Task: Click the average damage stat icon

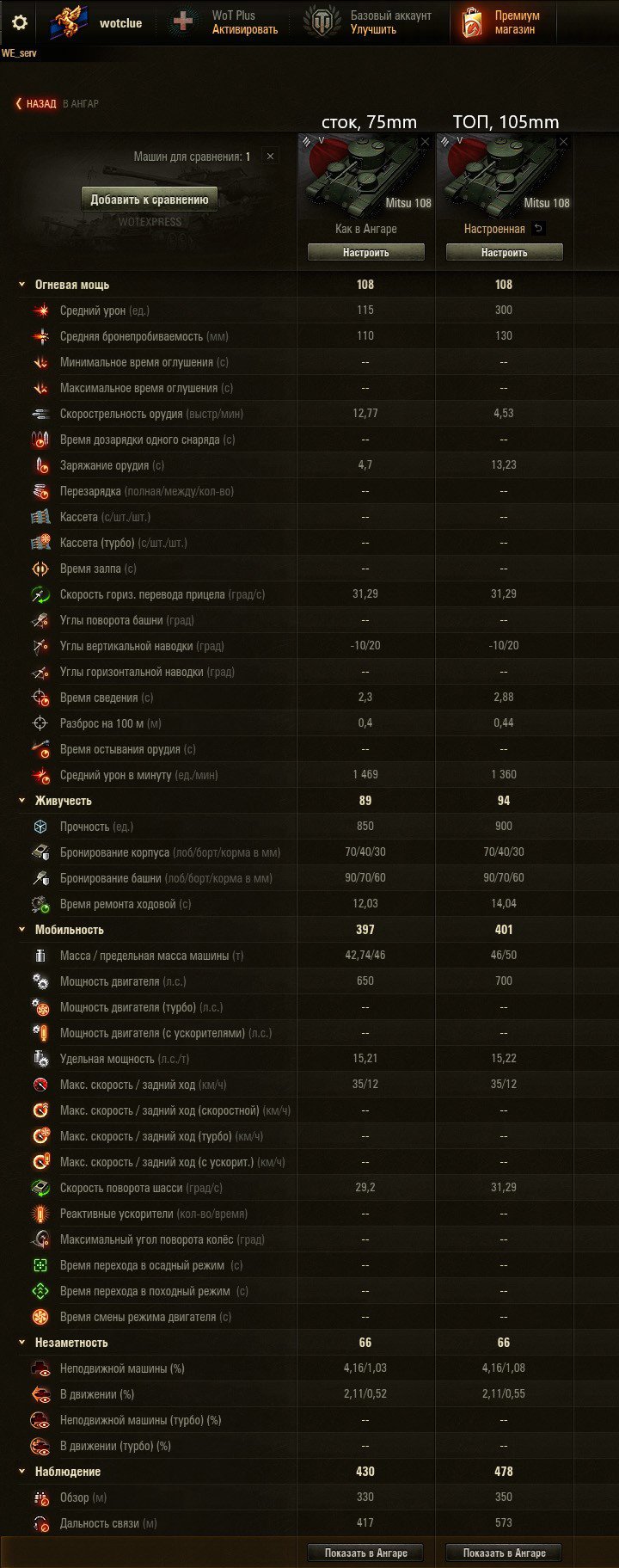Action: tap(40, 311)
